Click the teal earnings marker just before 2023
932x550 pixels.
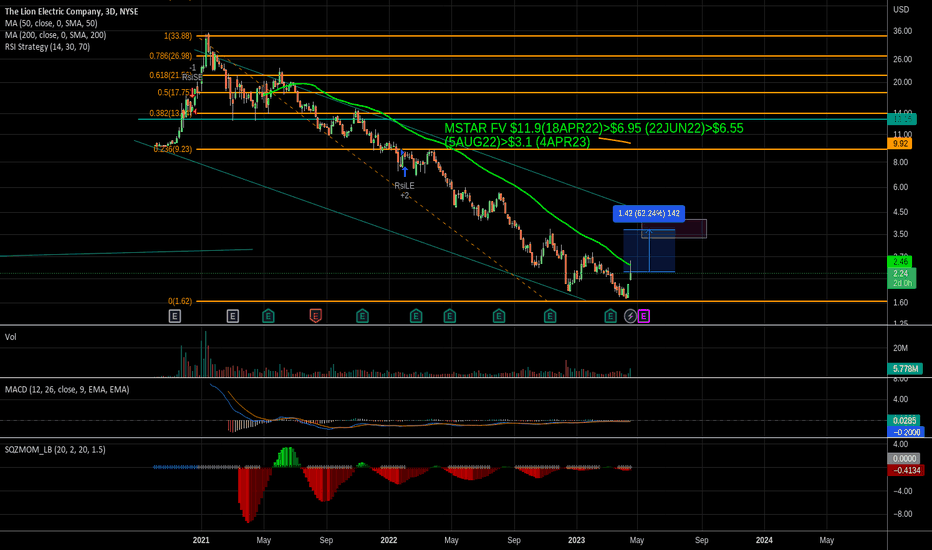[x=550, y=316]
